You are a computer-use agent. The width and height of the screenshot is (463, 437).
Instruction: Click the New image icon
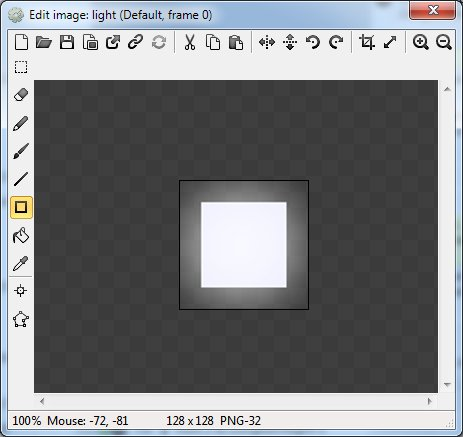(x=21, y=42)
